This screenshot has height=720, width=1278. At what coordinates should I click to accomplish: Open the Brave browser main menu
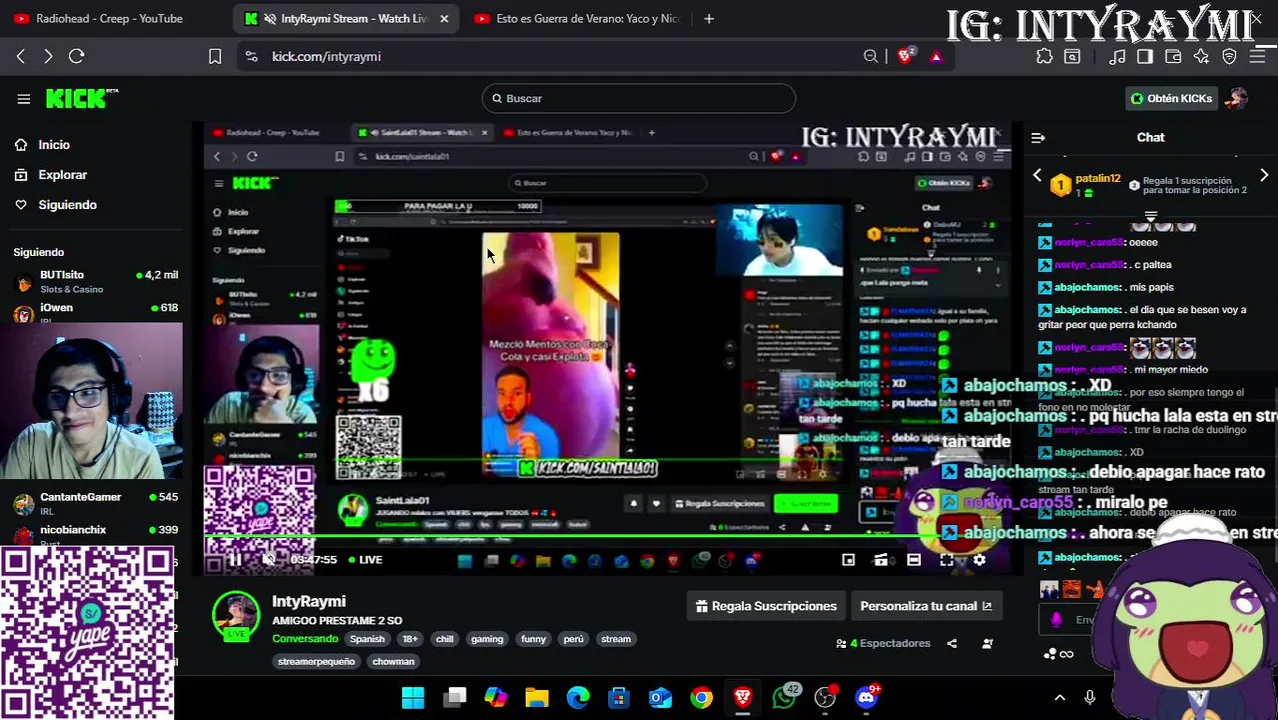(1258, 57)
